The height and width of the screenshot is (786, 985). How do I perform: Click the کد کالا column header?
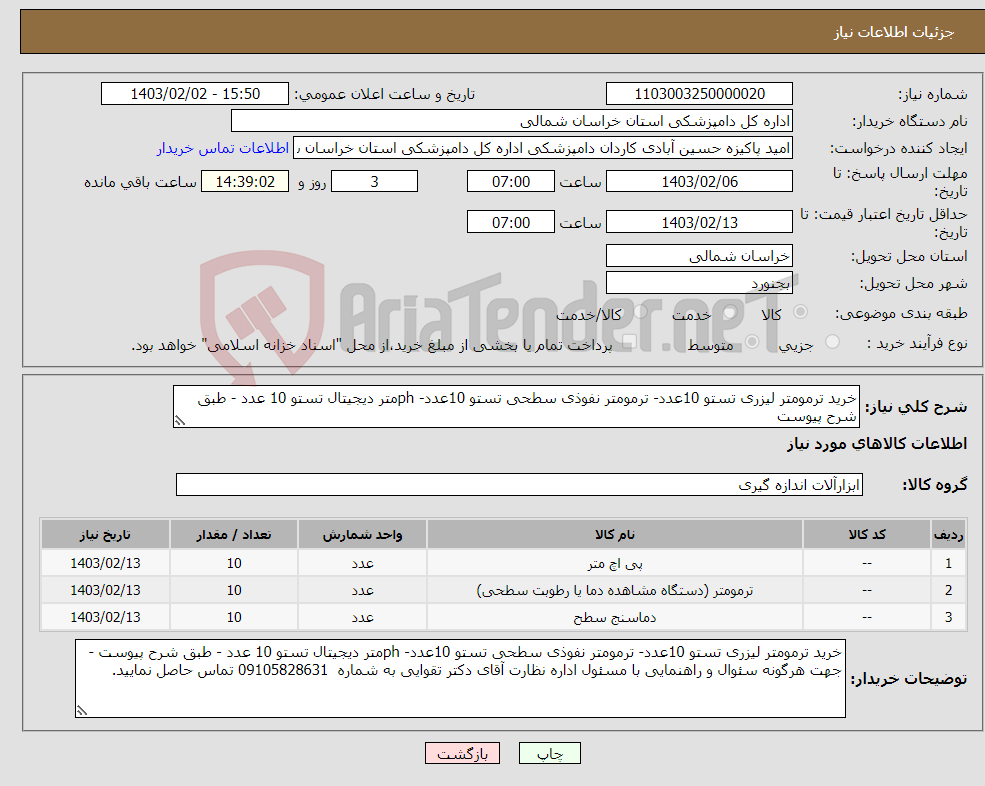(x=867, y=535)
